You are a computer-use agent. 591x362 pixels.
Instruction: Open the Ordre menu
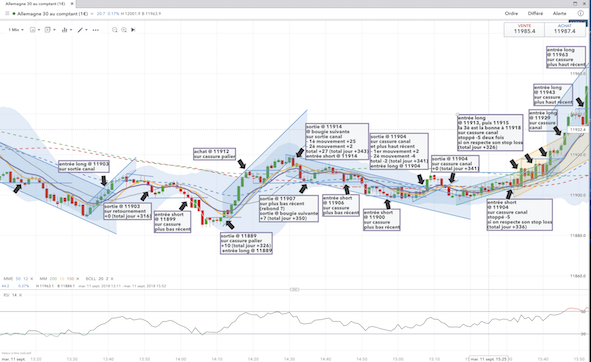(511, 14)
